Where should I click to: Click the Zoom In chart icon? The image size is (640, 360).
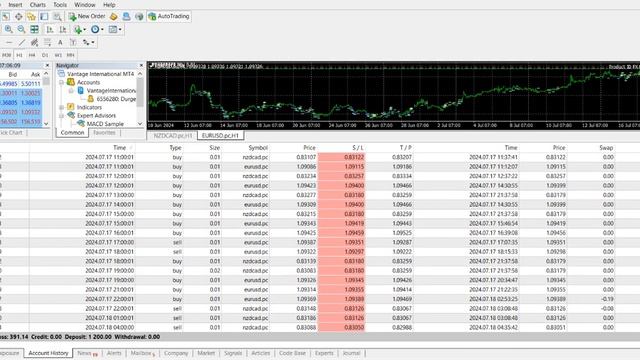pyautogui.click(x=9, y=29)
